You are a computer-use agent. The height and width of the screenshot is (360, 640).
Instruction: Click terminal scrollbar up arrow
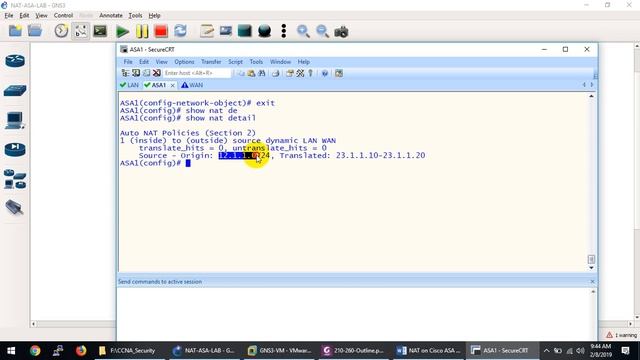pos(591,96)
